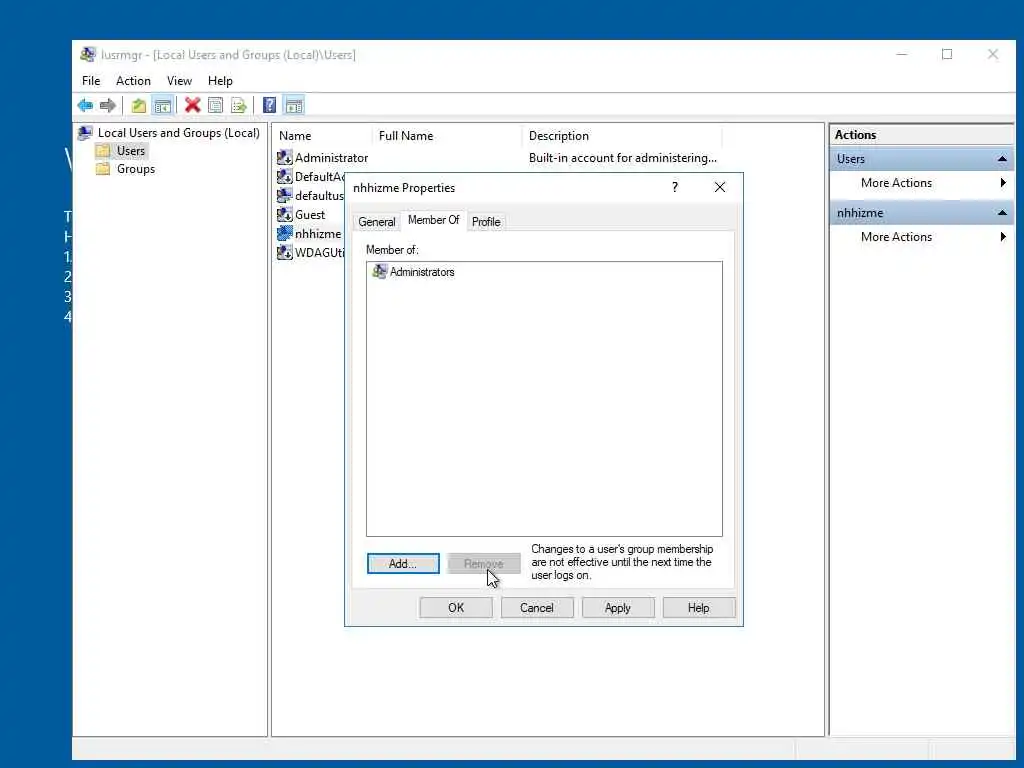Collapse the Users actions section
1024x768 pixels.
coord(1002,159)
